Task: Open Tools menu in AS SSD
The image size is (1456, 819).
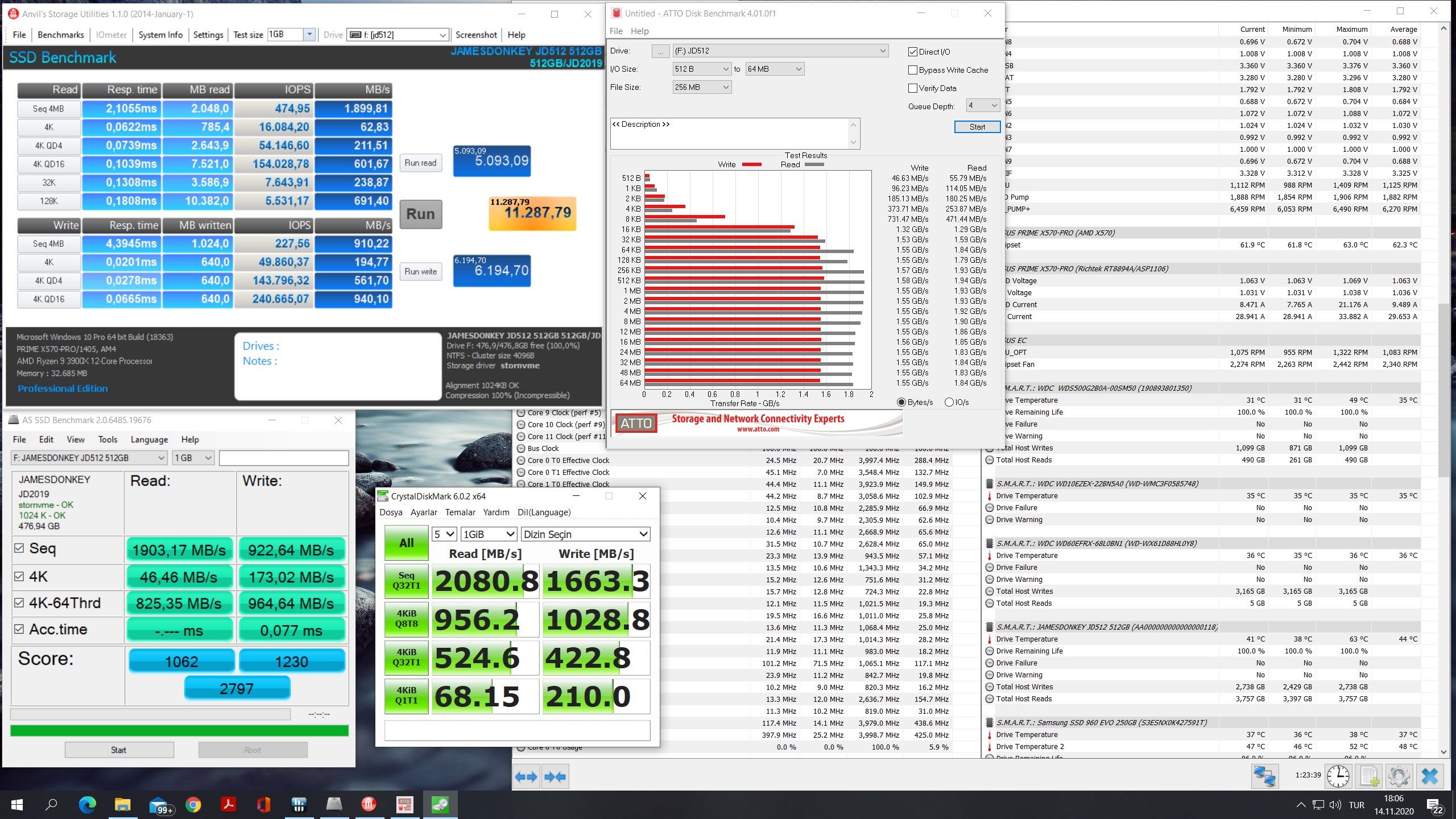Action: click(107, 440)
